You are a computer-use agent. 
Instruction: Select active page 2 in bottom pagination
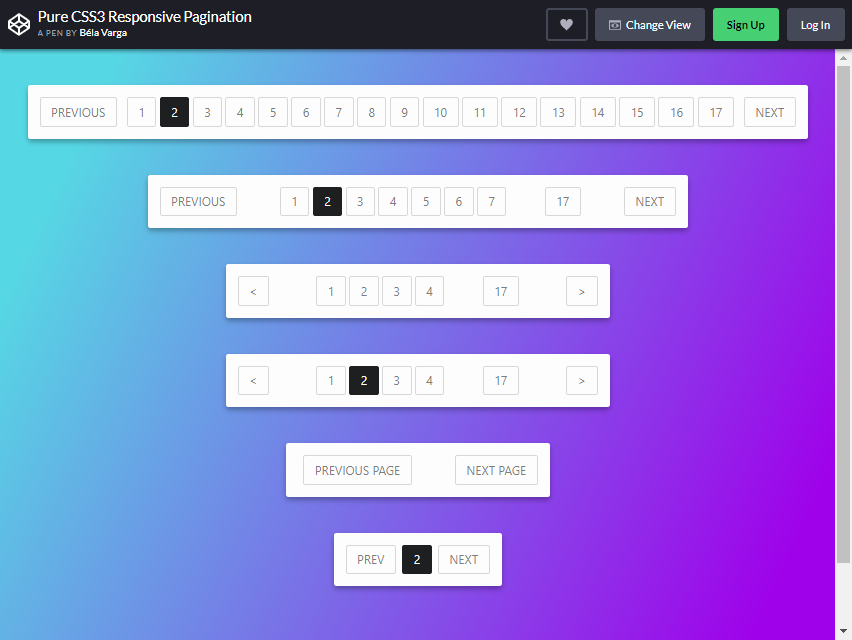pyautogui.click(x=417, y=559)
